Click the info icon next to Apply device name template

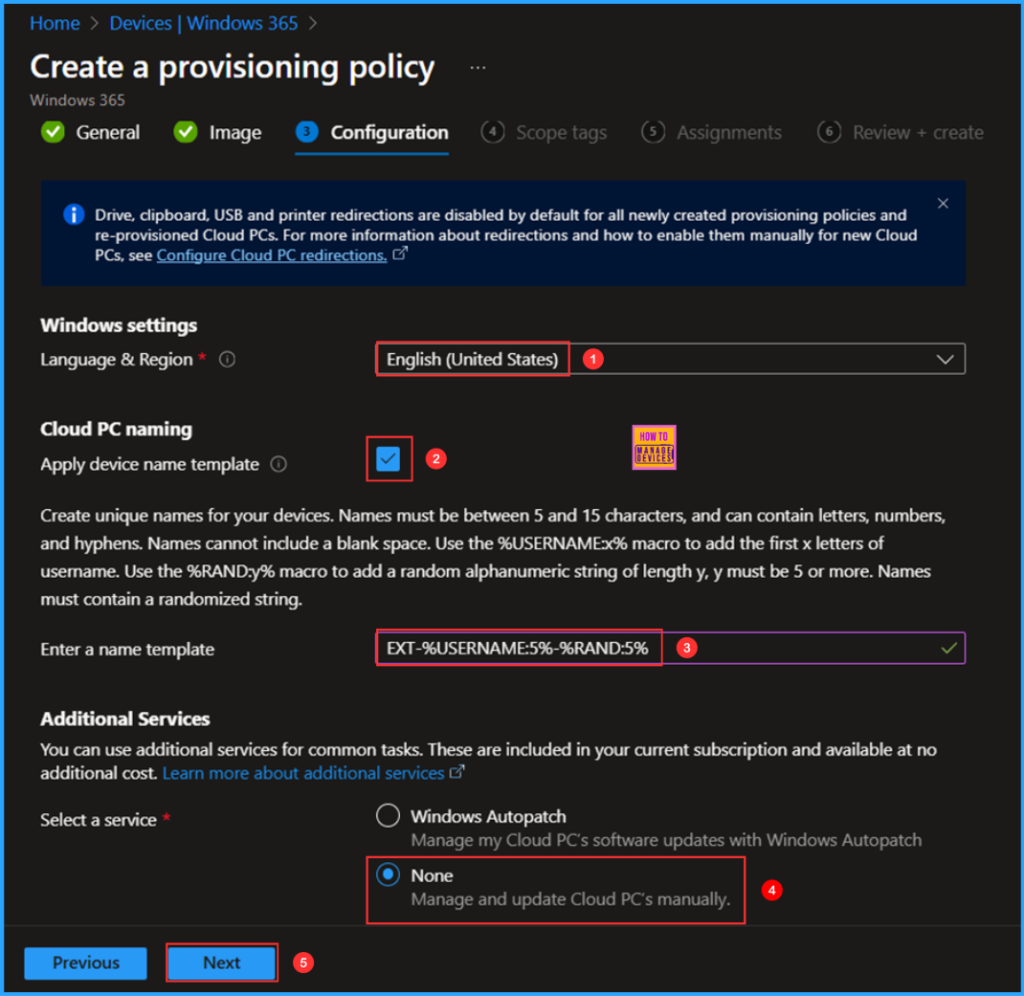point(278,464)
